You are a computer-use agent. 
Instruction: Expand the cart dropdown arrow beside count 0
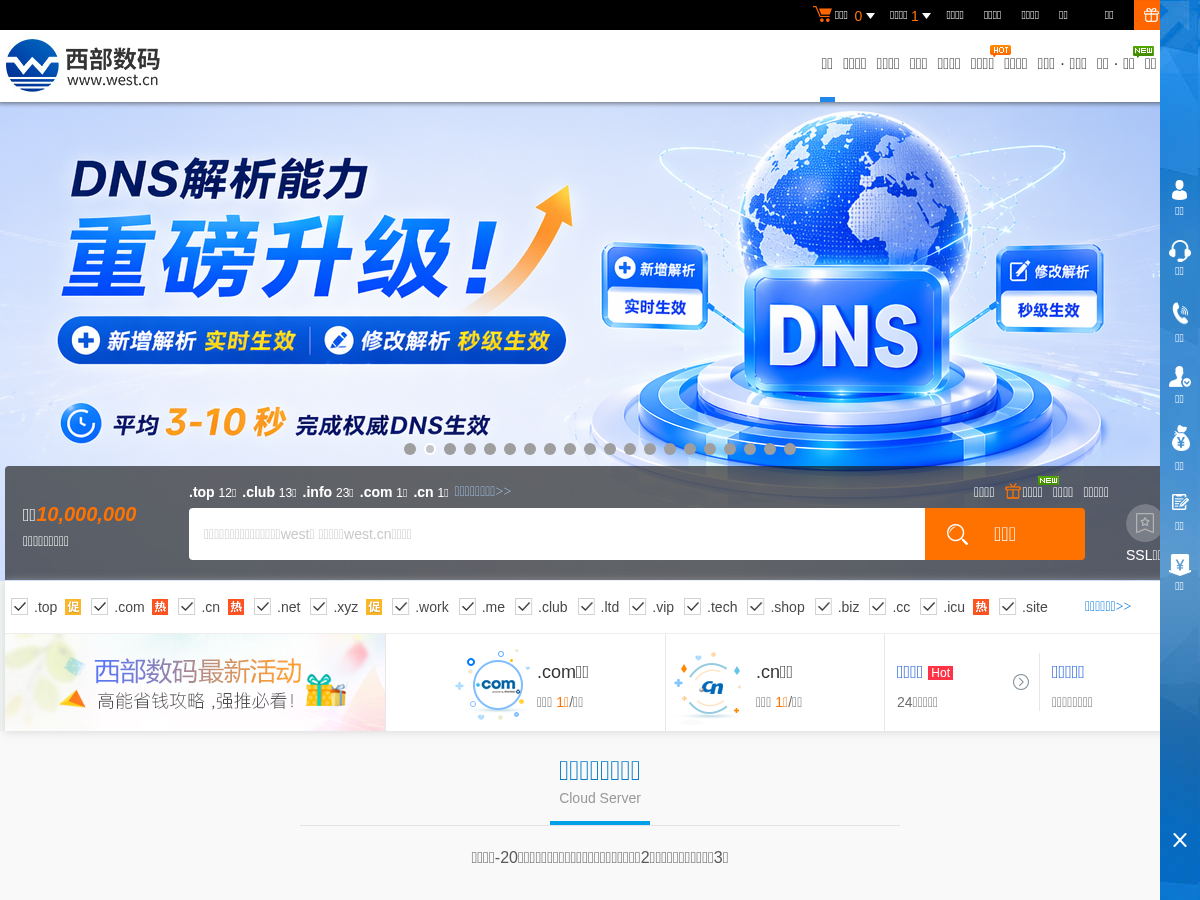pyautogui.click(x=870, y=15)
